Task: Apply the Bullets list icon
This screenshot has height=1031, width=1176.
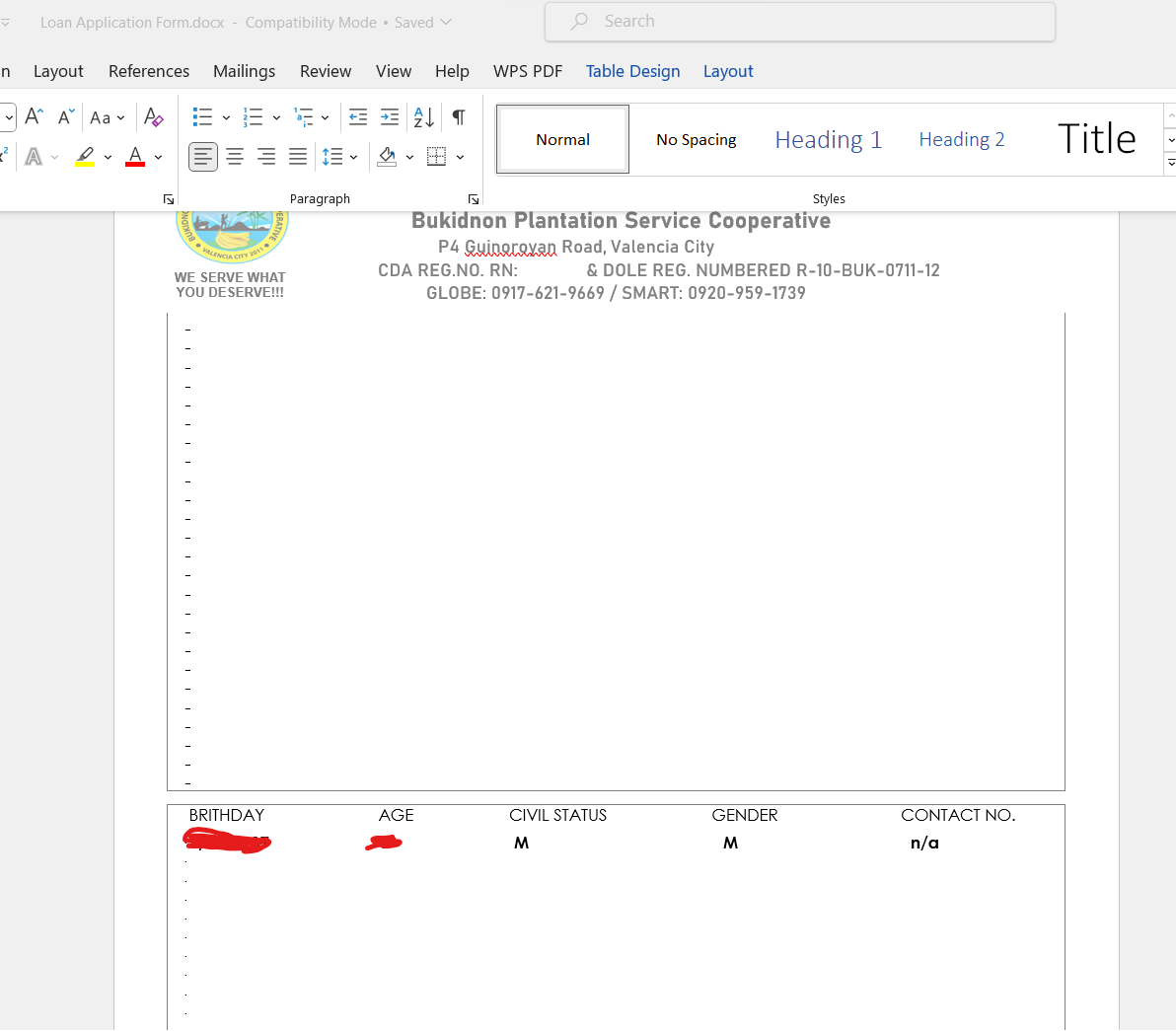Action: click(202, 117)
